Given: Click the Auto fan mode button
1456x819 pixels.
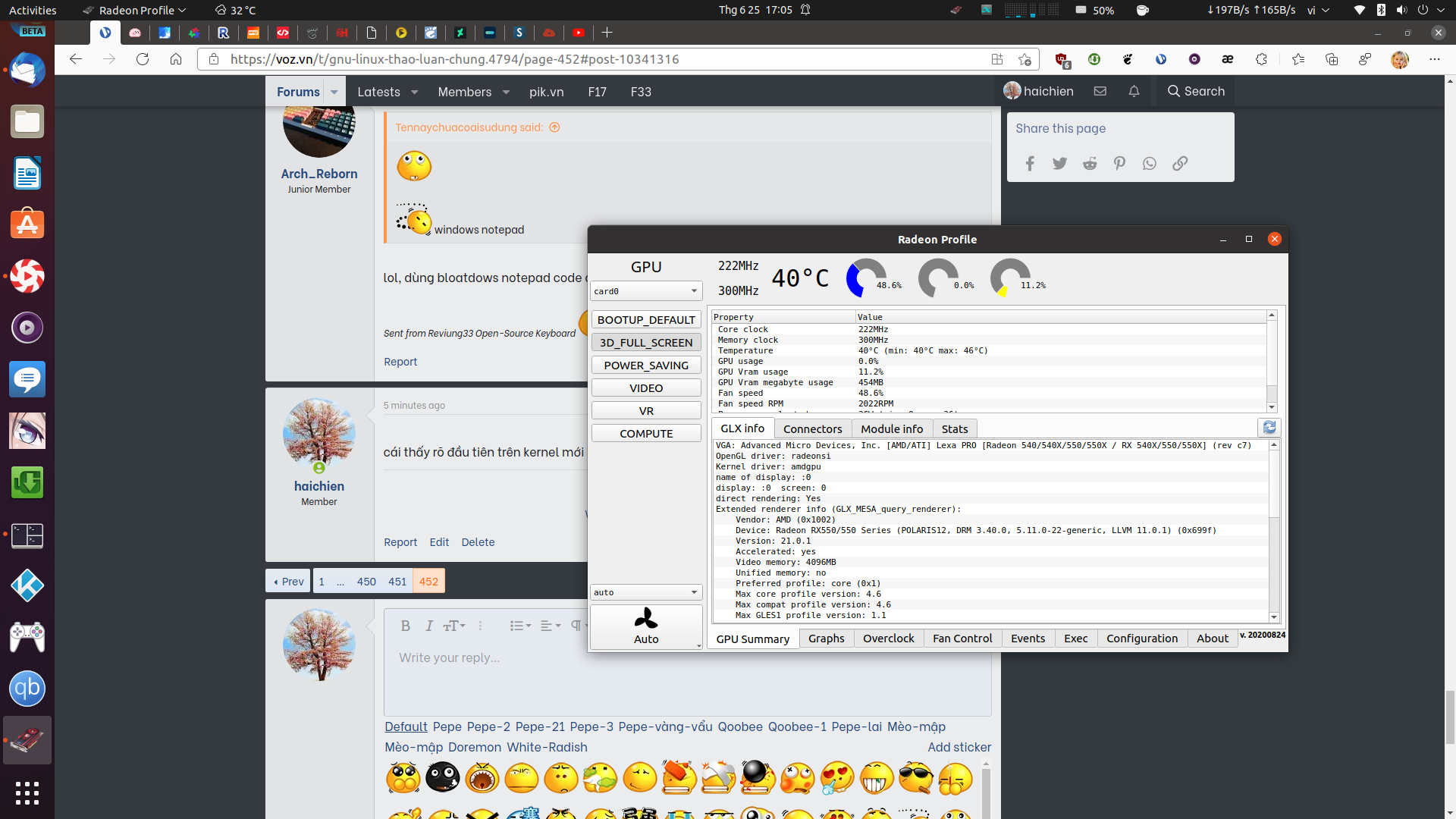Looking at the screenshot, I should [646, 626].
